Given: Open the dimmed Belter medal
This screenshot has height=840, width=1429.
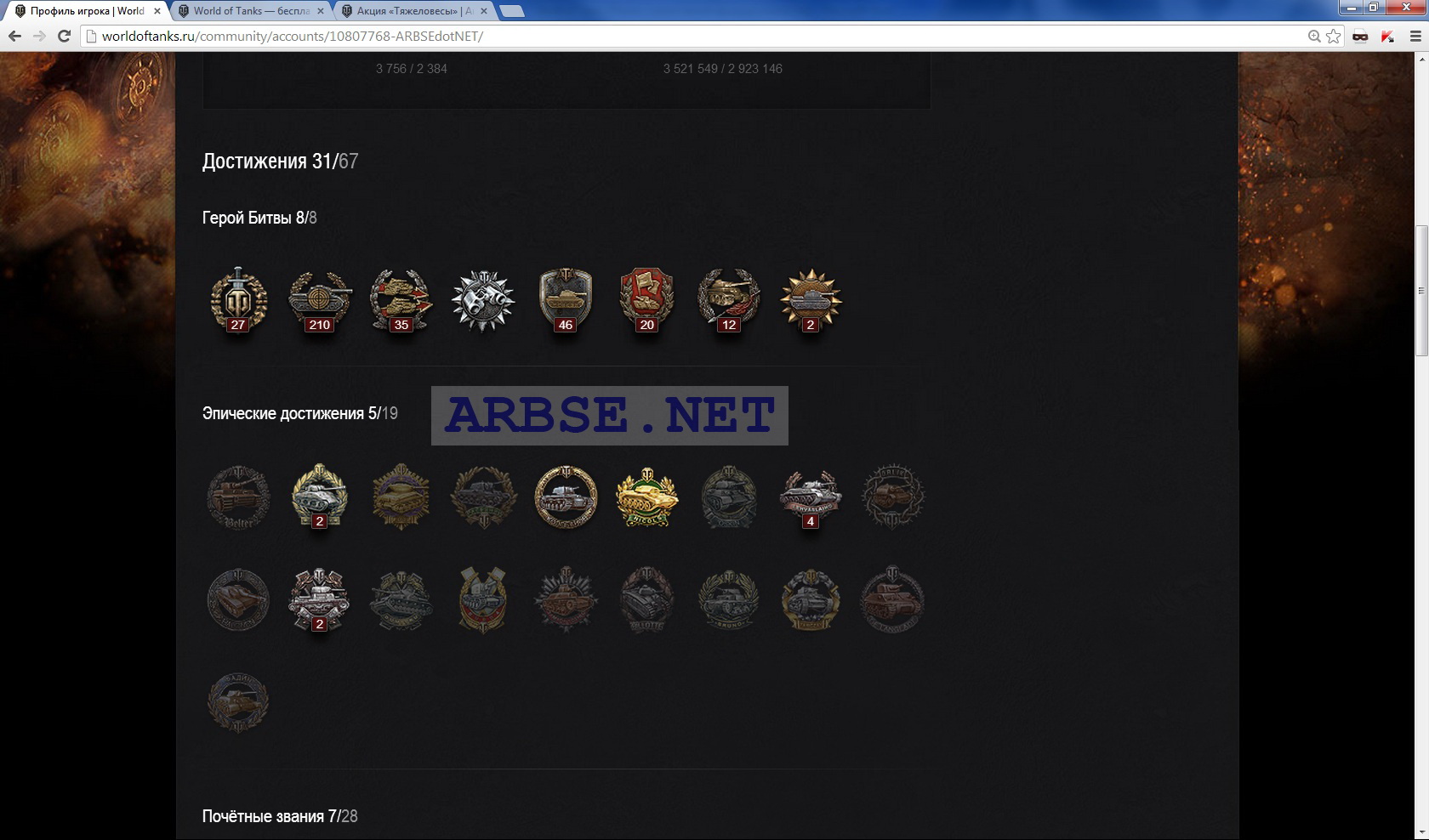Looking at the screenshot, I should tap(238, 497).
